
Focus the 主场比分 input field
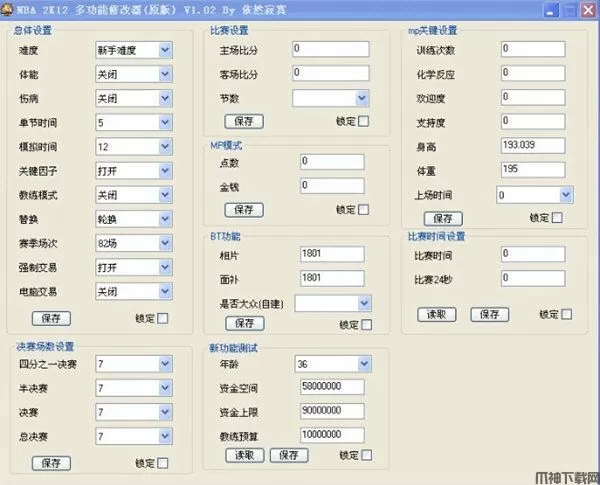(x=331, y=49)
